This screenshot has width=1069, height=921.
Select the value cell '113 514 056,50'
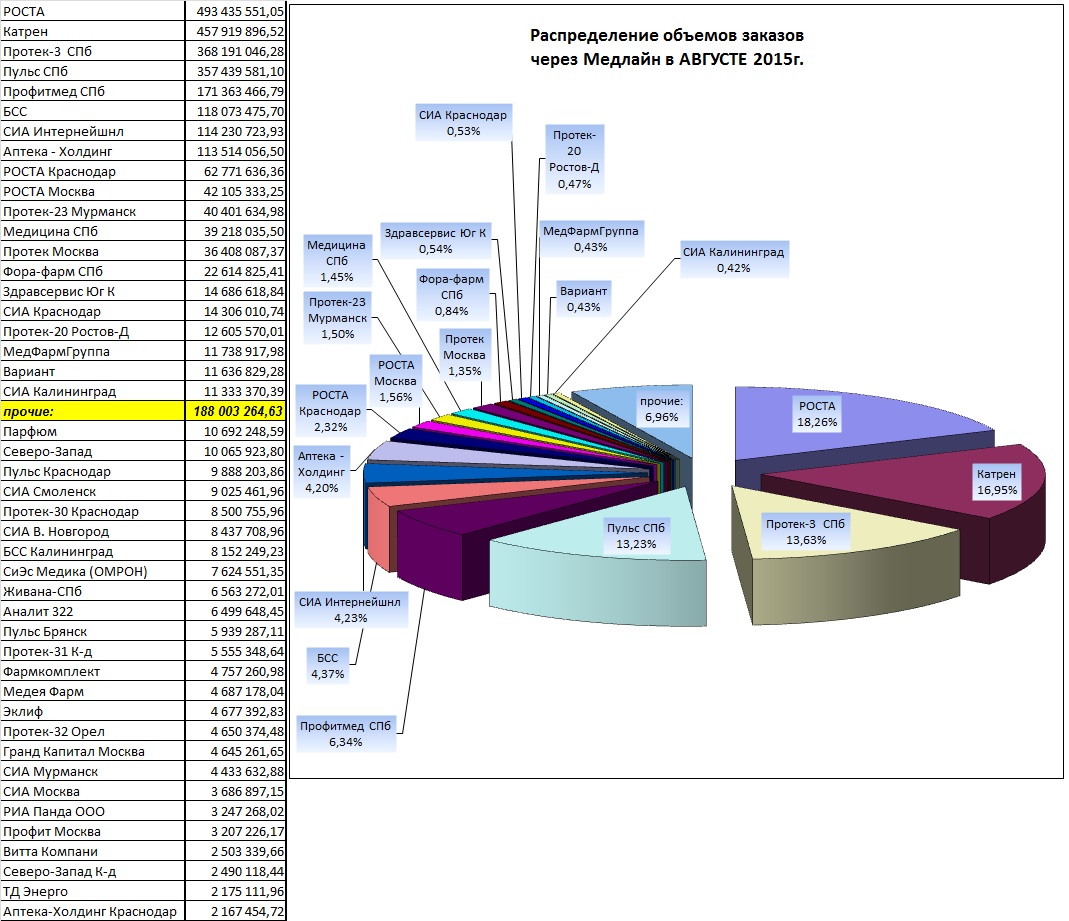(x=235, y=151)
